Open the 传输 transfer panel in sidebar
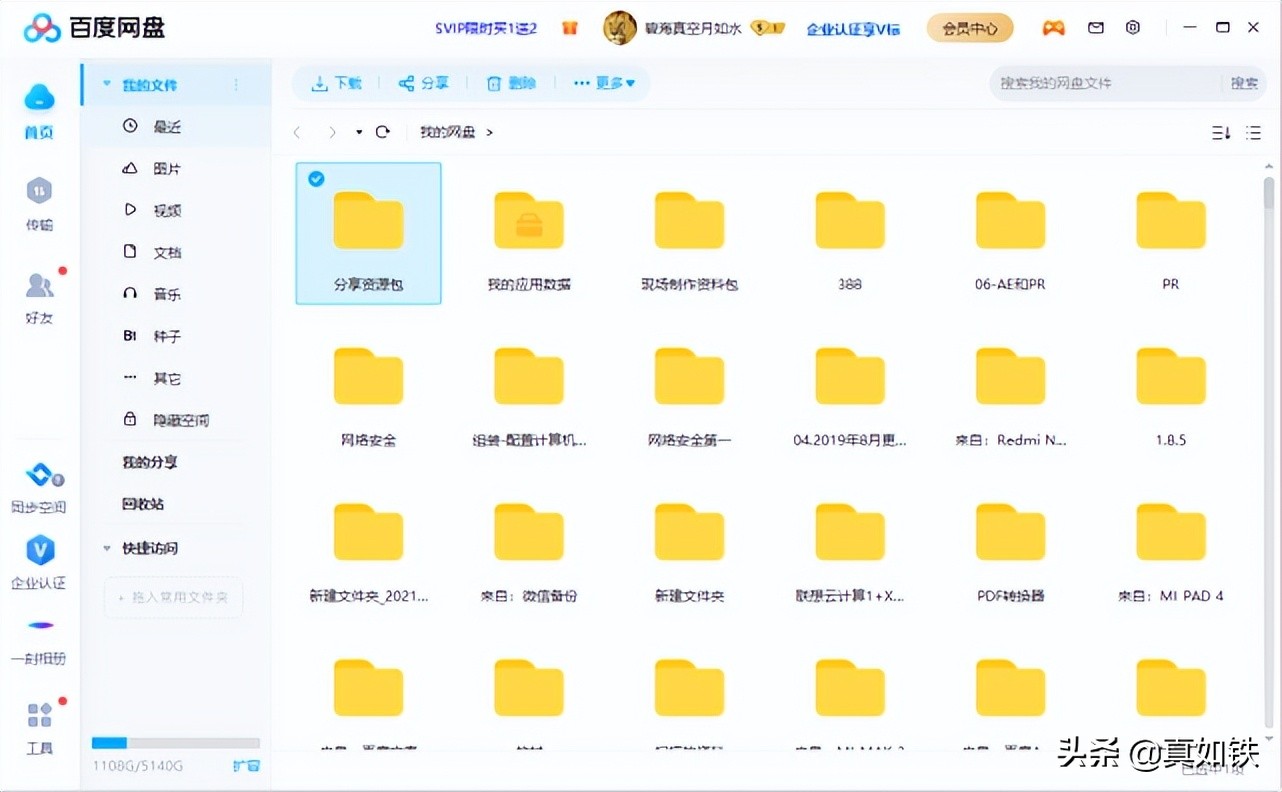1282x792 pixels. 38,205
